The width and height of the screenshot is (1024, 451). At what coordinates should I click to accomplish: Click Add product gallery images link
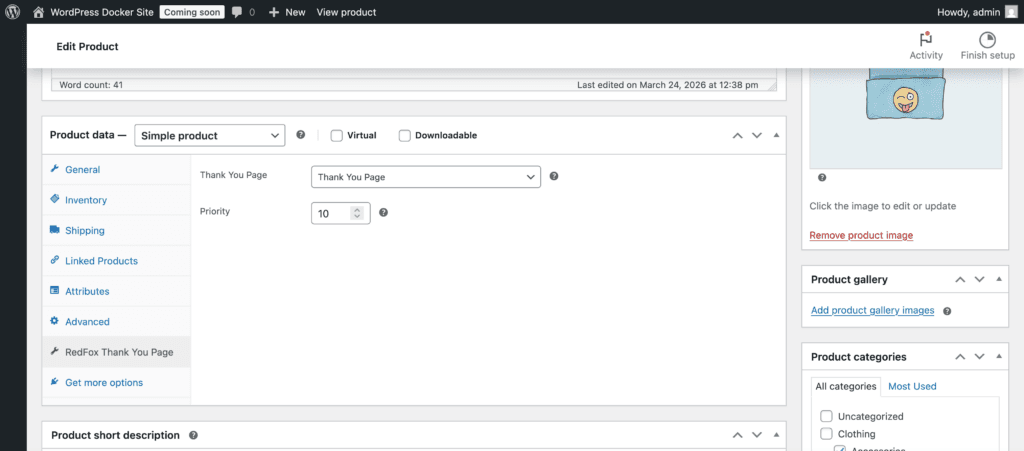872,311
